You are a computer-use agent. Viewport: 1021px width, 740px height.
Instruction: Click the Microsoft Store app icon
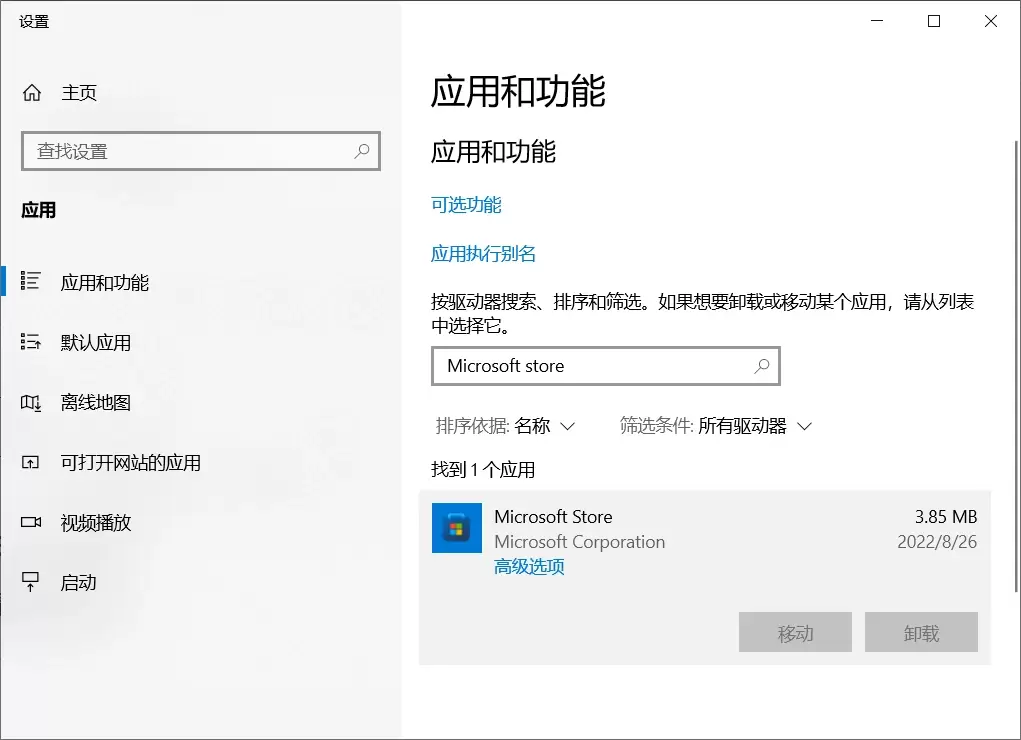pyautogui.click(x=457, y=528)
